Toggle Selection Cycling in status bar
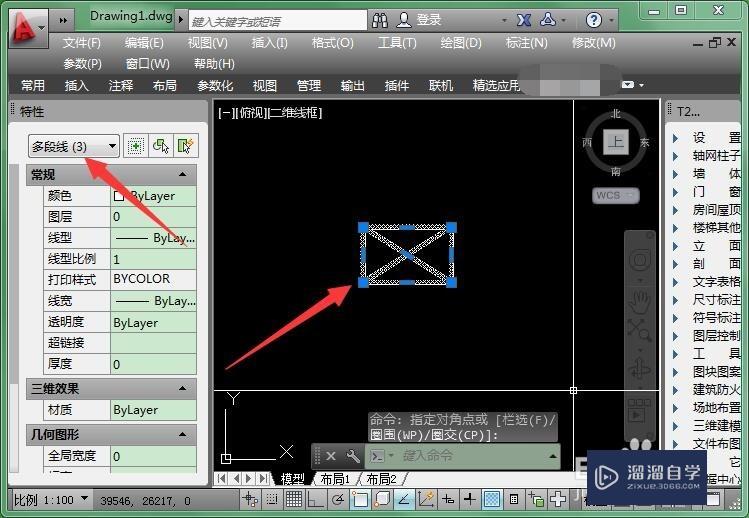Image resolution: width=749 pixels, height=518 pixels. pyautogui.click(x=535, y=500)
